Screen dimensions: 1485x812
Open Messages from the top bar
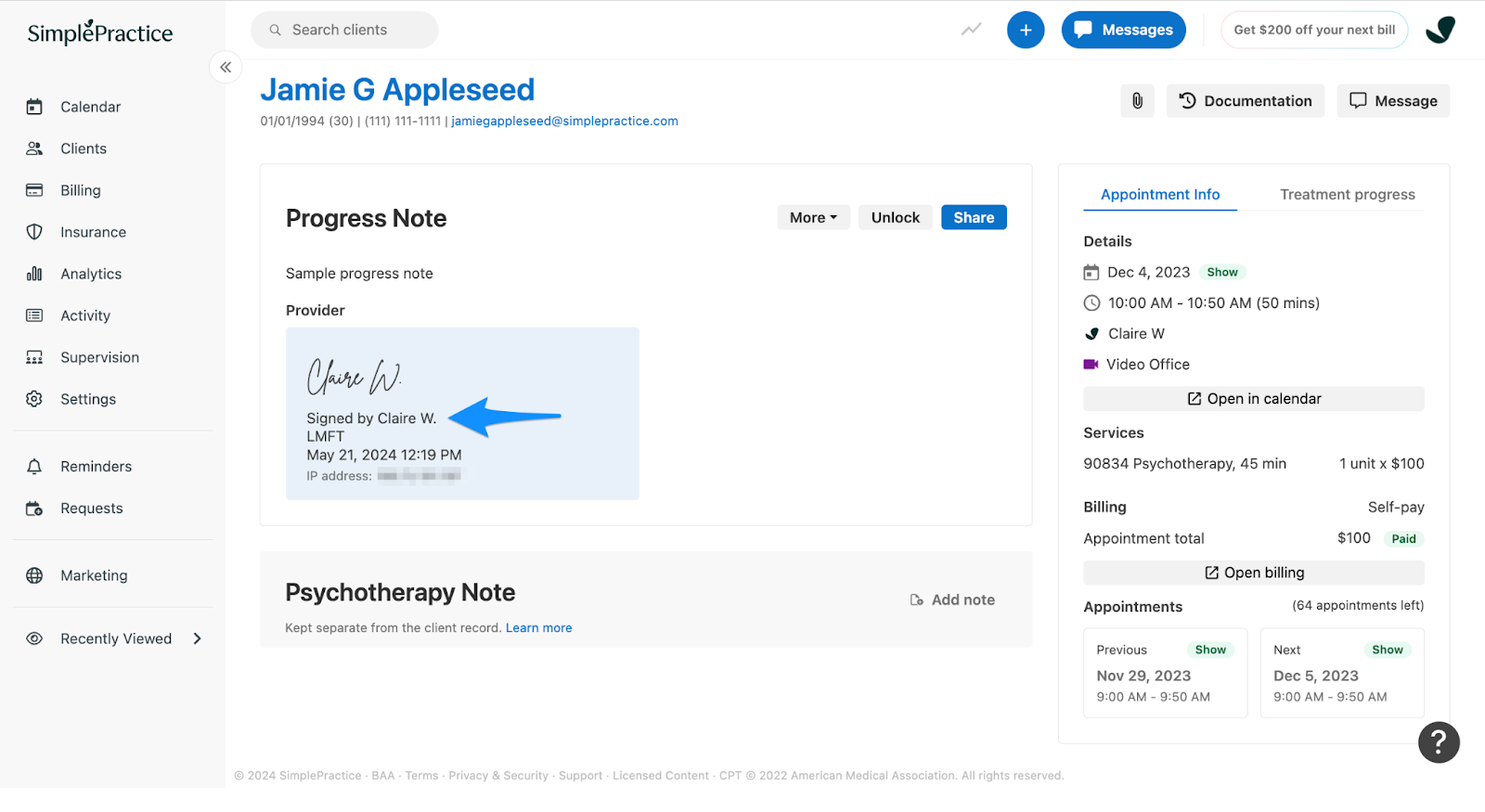click(1123, 30)
